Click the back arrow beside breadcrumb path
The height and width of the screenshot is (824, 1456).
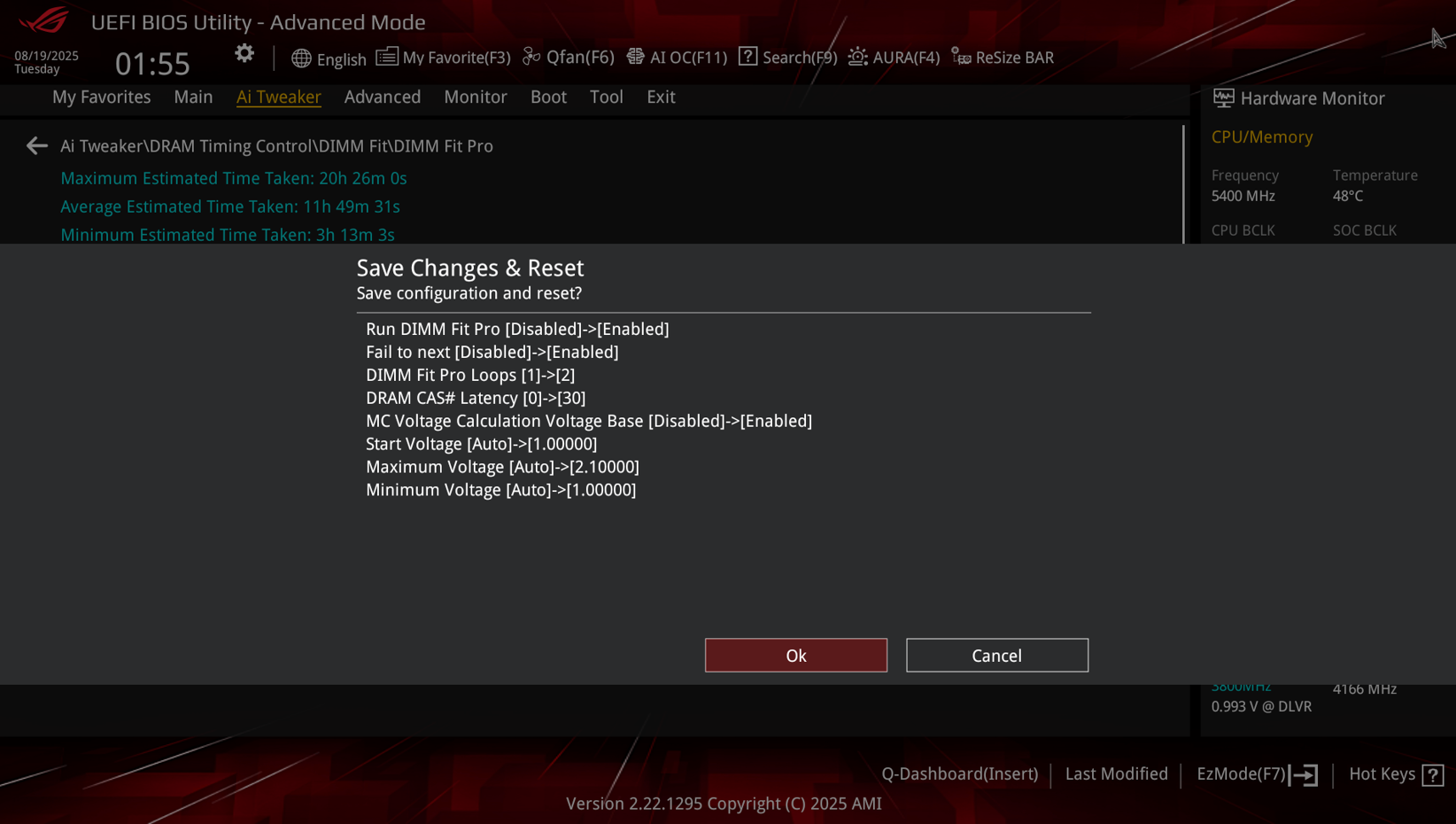tap(36, 145)
